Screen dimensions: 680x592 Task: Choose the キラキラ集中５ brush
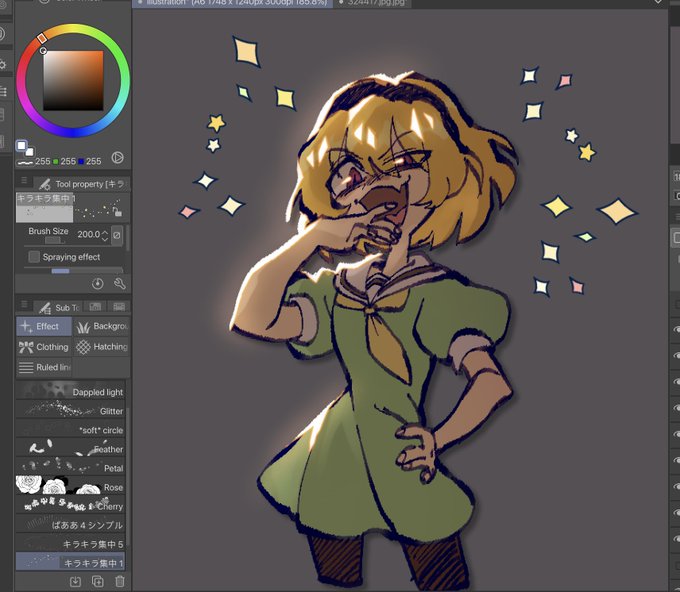click(71, 543)
